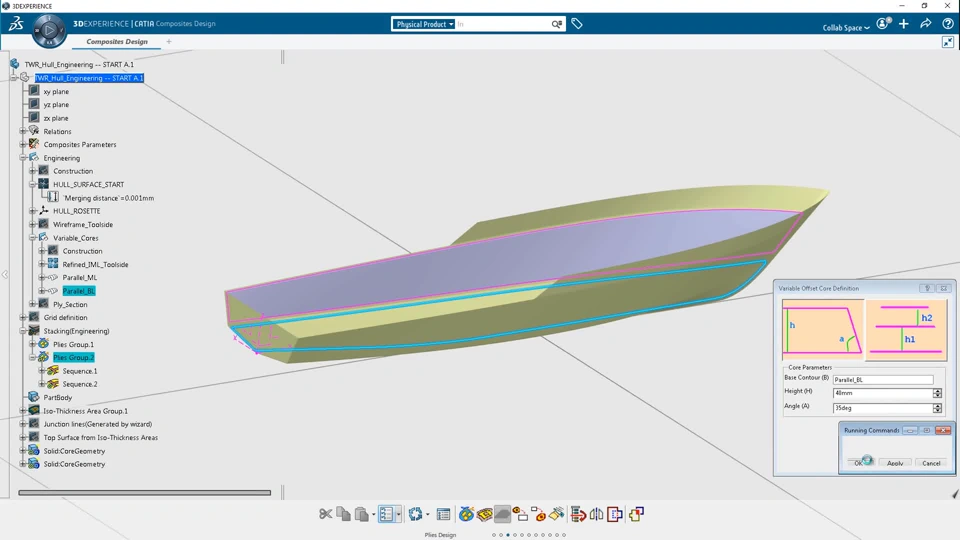Viewport: 960px width, 540px height.
Task: Collapse the Engineering tree node
Action: pos(23,158)
